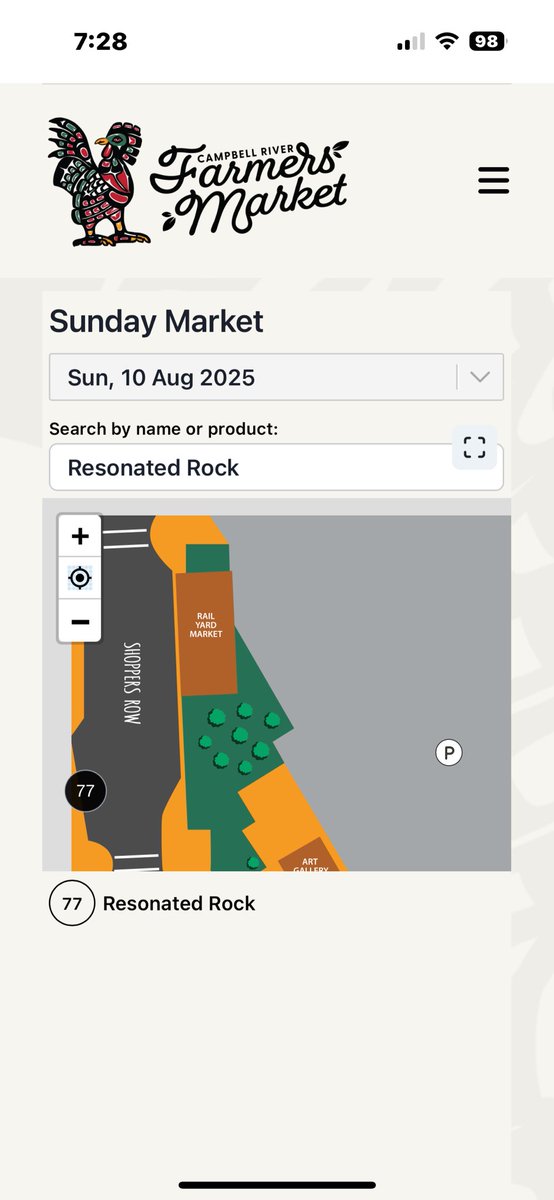Click the date dropdown chevron arrow
Viewport: 554px width, 1200px height.
pyautogui.click(x=480, y=377)
